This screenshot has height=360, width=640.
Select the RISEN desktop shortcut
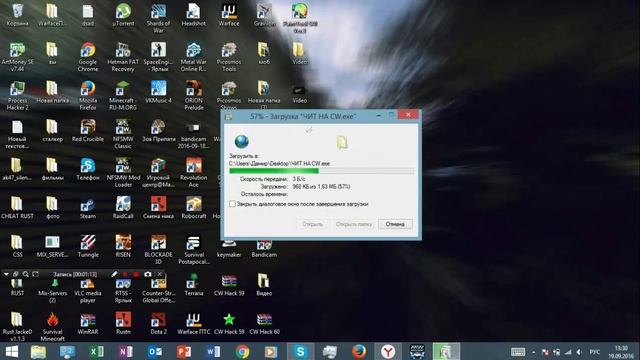[123, 247]
